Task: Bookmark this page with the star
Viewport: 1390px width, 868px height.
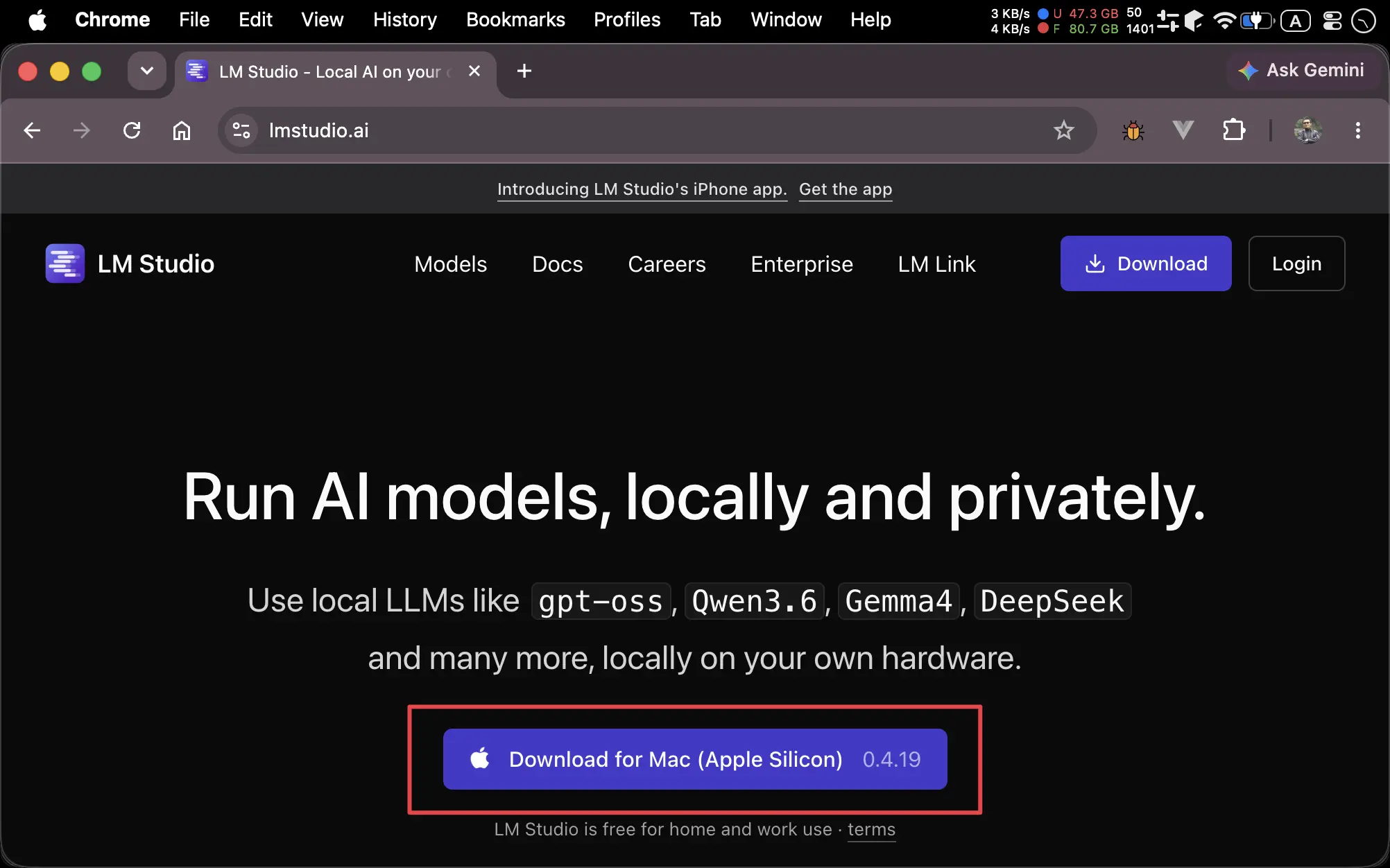Action: coord(1063,130)
